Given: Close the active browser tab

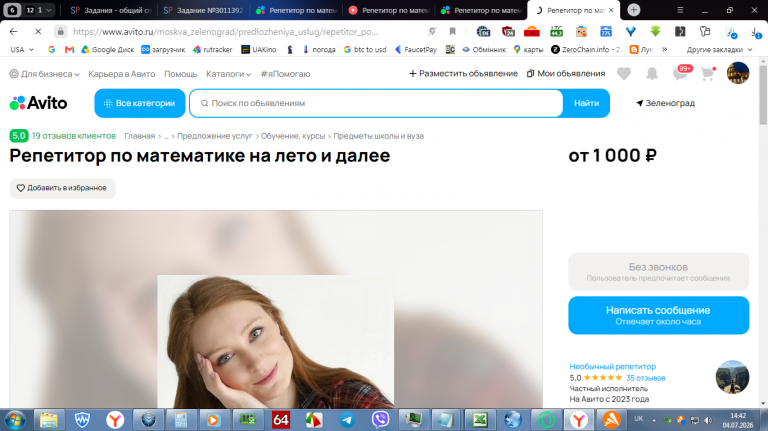Looking at the screenshot, I should (x=611, y=10).
